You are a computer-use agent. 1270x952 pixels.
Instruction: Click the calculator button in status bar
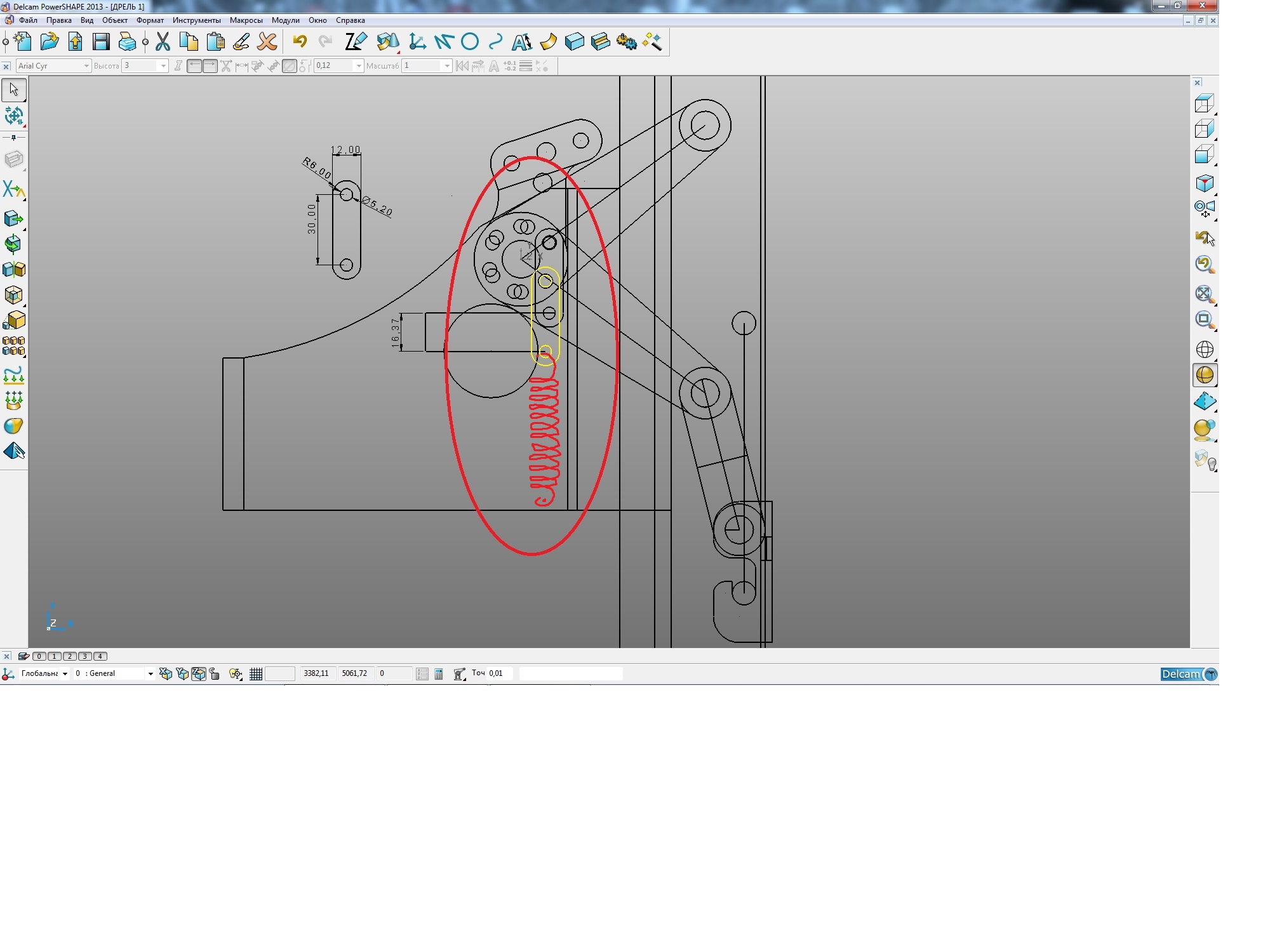[439, 674]
